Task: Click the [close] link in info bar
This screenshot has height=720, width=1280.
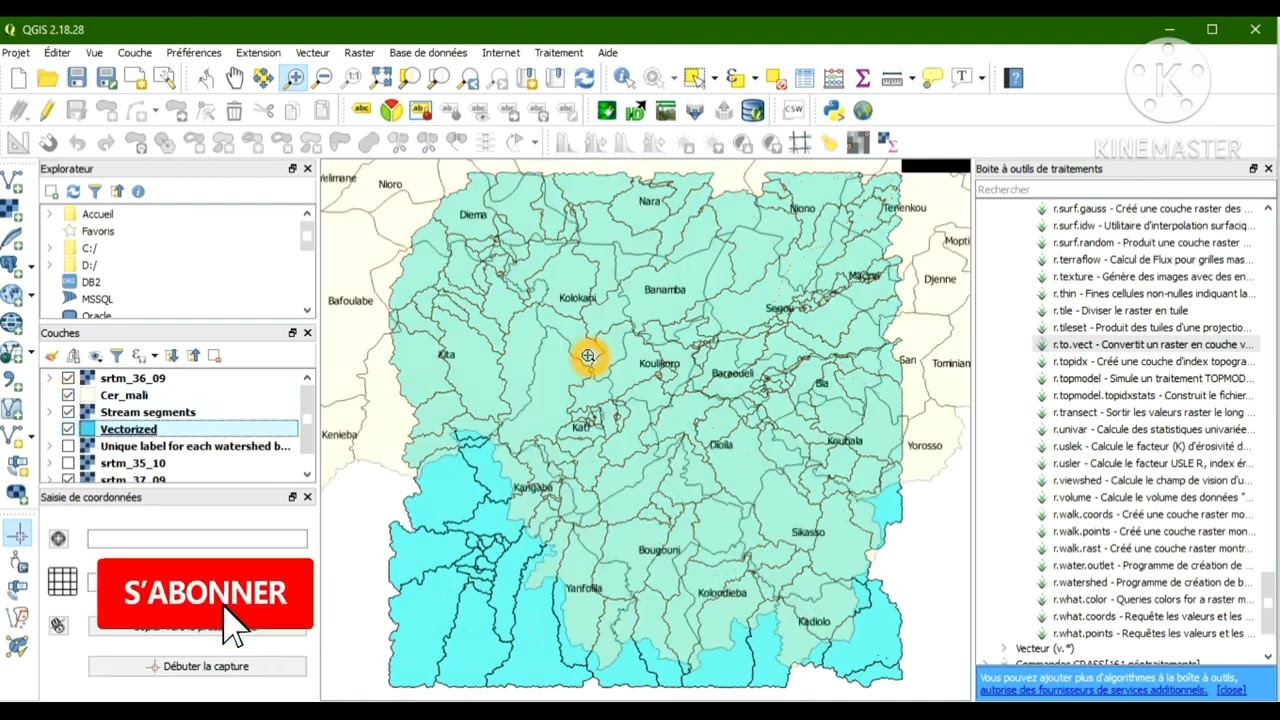Action: point(1231,690)
